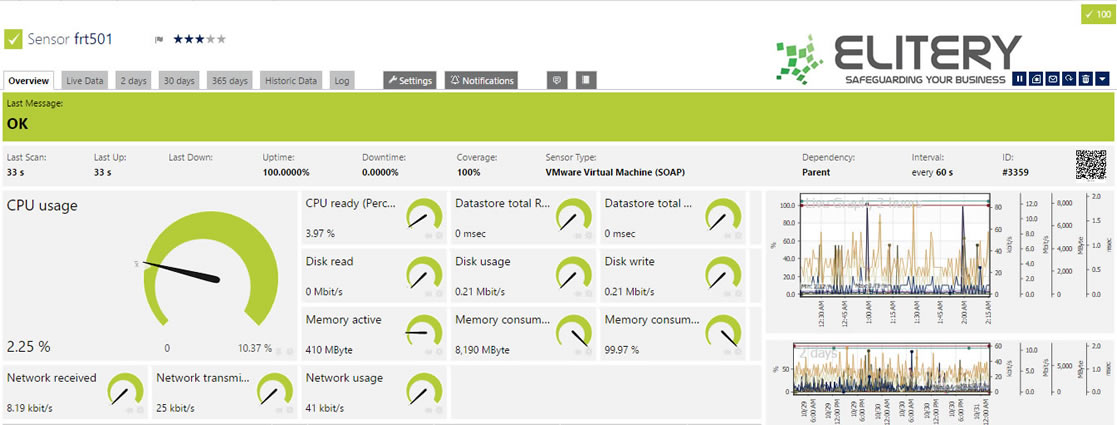
Task: Click the green 100 checkmark badge
Action: click(1098, 14)
